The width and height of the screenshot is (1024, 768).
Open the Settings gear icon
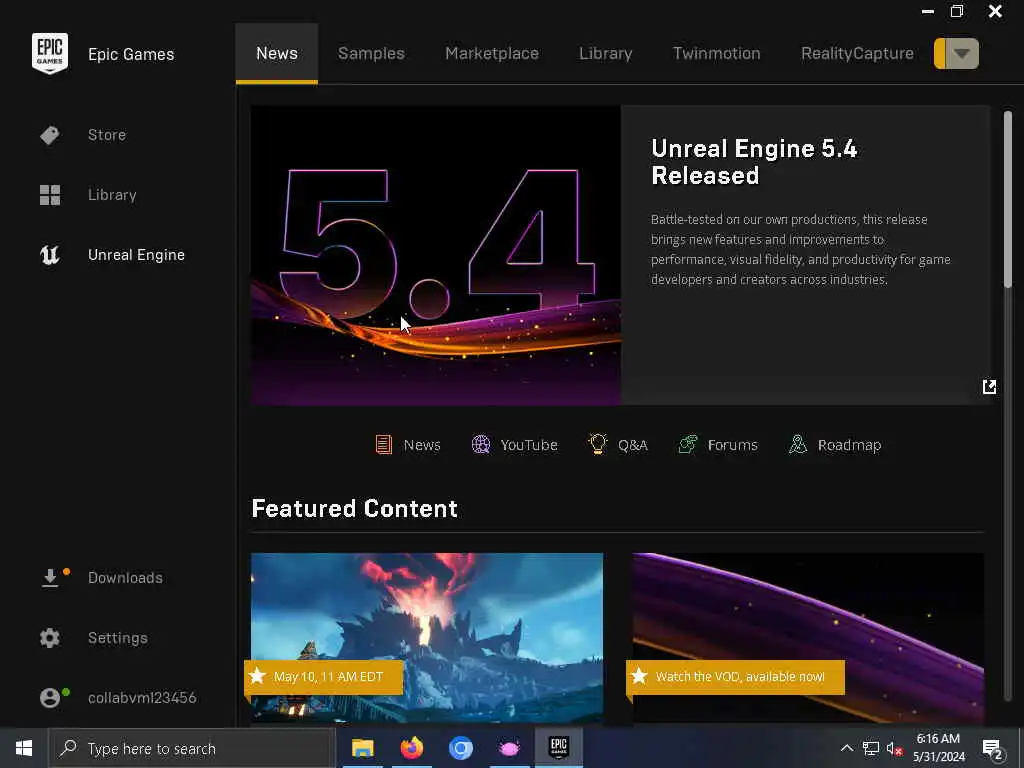click(x=50, y=638)
